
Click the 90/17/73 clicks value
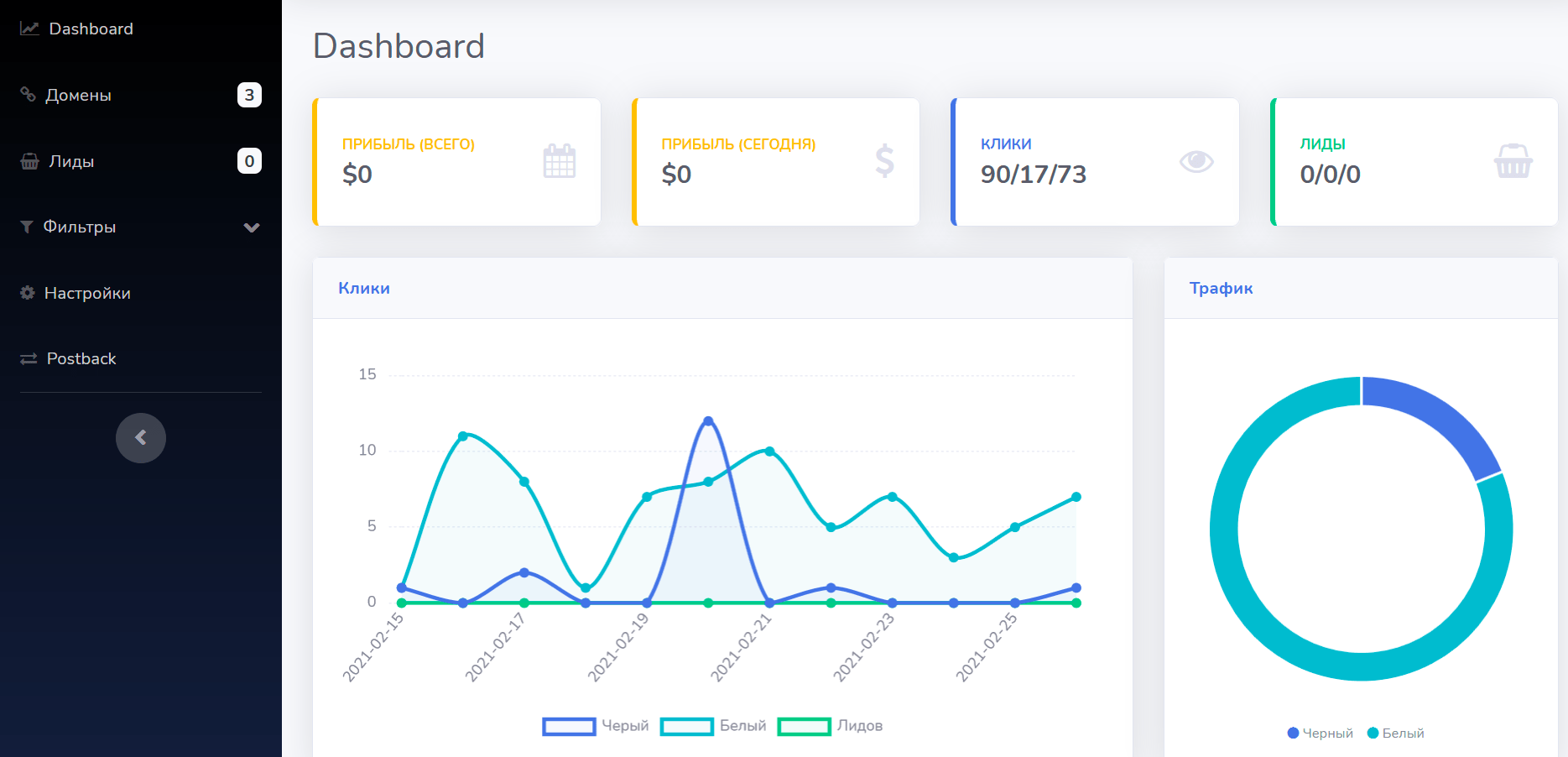[1034, 175]
